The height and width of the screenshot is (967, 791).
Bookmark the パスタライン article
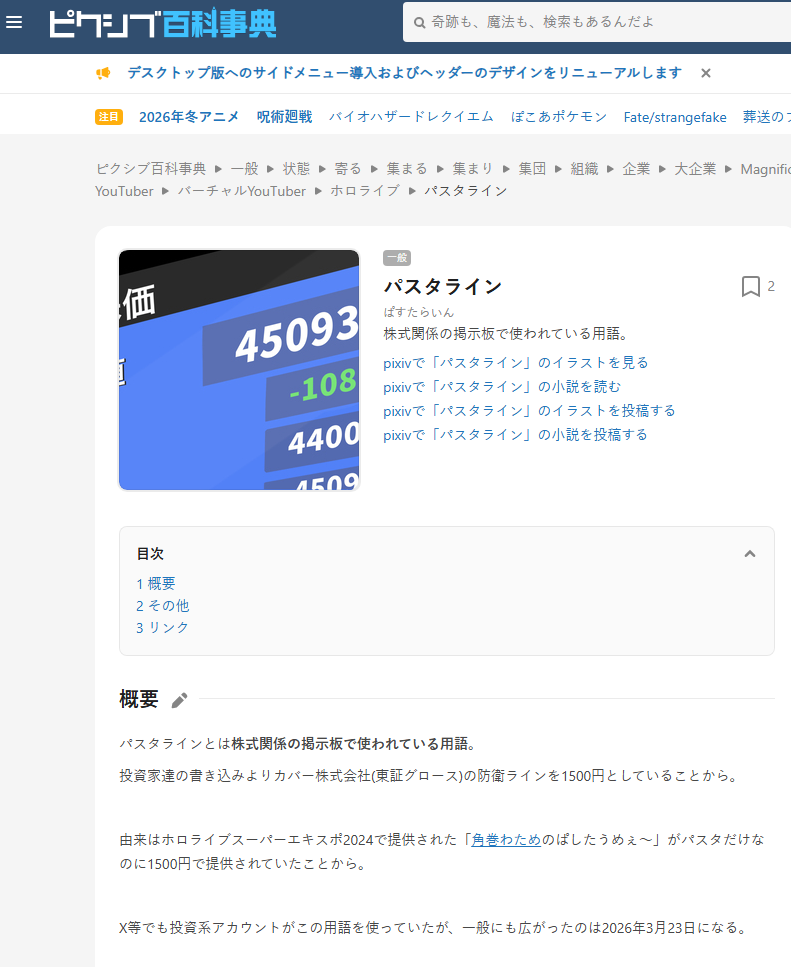click(751, 287)
